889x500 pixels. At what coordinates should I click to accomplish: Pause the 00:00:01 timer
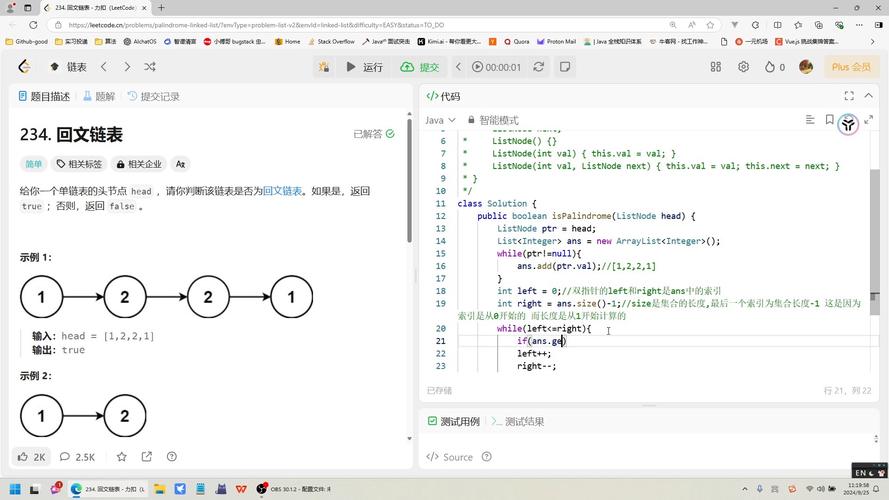496,67
